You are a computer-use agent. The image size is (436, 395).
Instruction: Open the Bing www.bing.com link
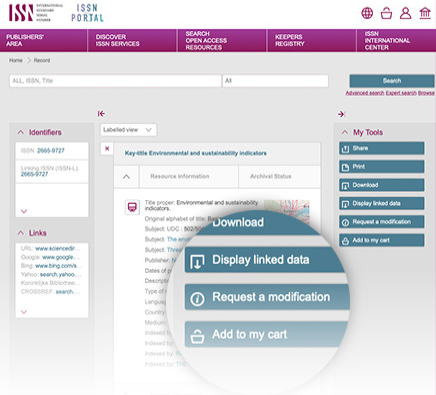coord(58,266)
